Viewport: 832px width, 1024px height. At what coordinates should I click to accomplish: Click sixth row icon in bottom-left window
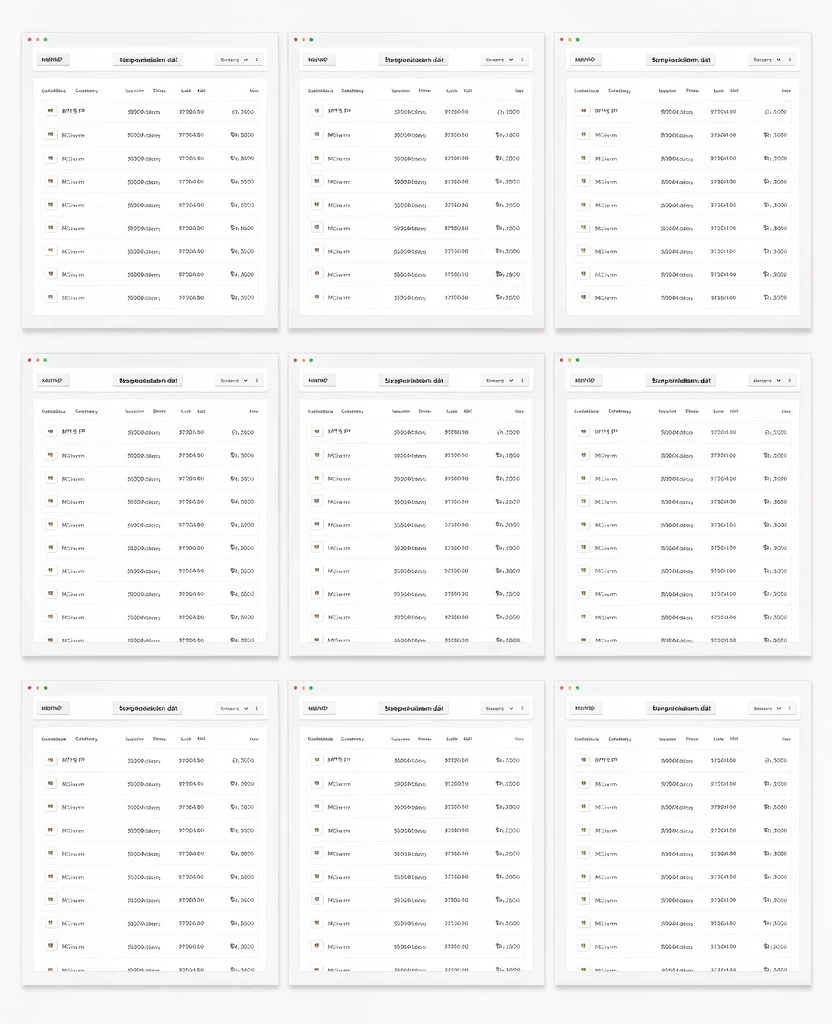click(x=50, y=876)
